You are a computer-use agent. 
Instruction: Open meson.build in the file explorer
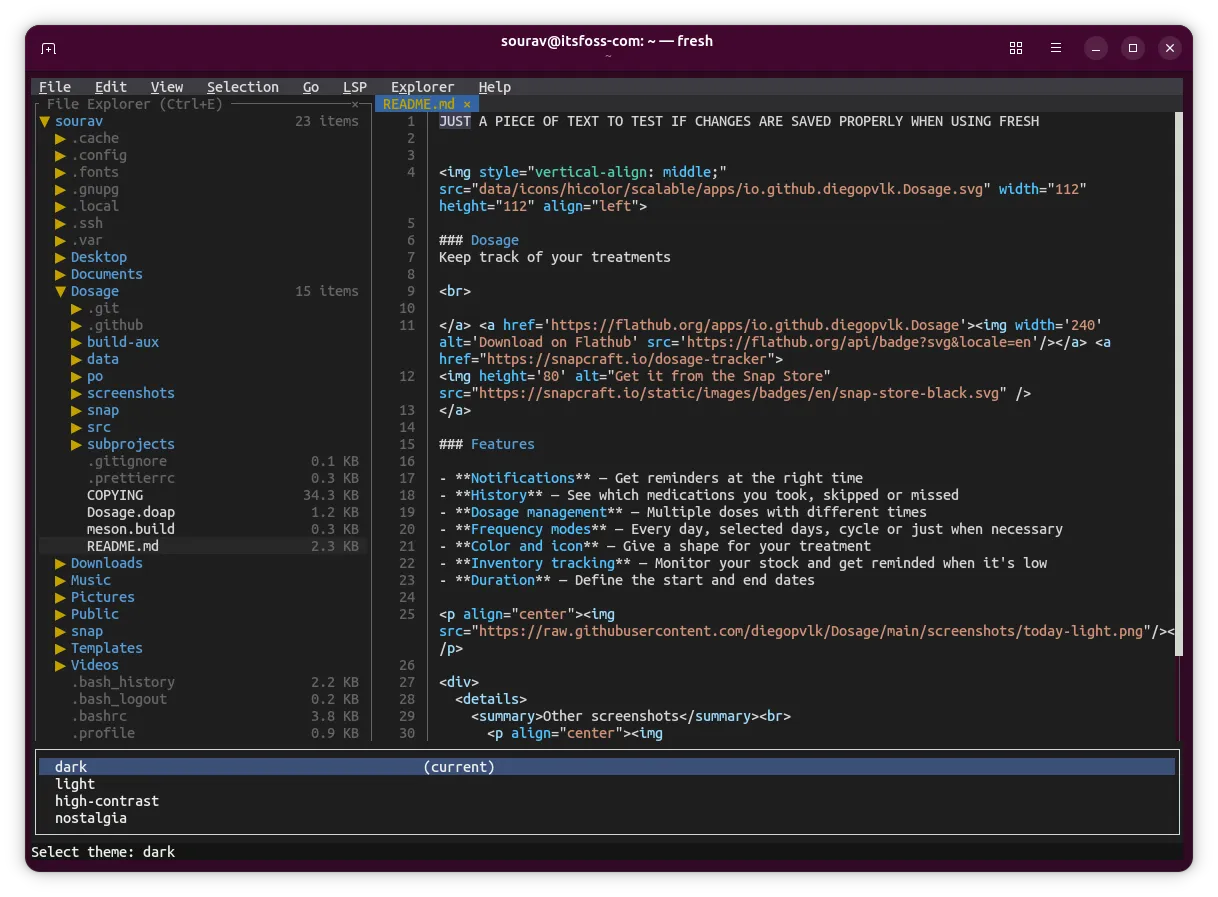(x=130, y=529)
